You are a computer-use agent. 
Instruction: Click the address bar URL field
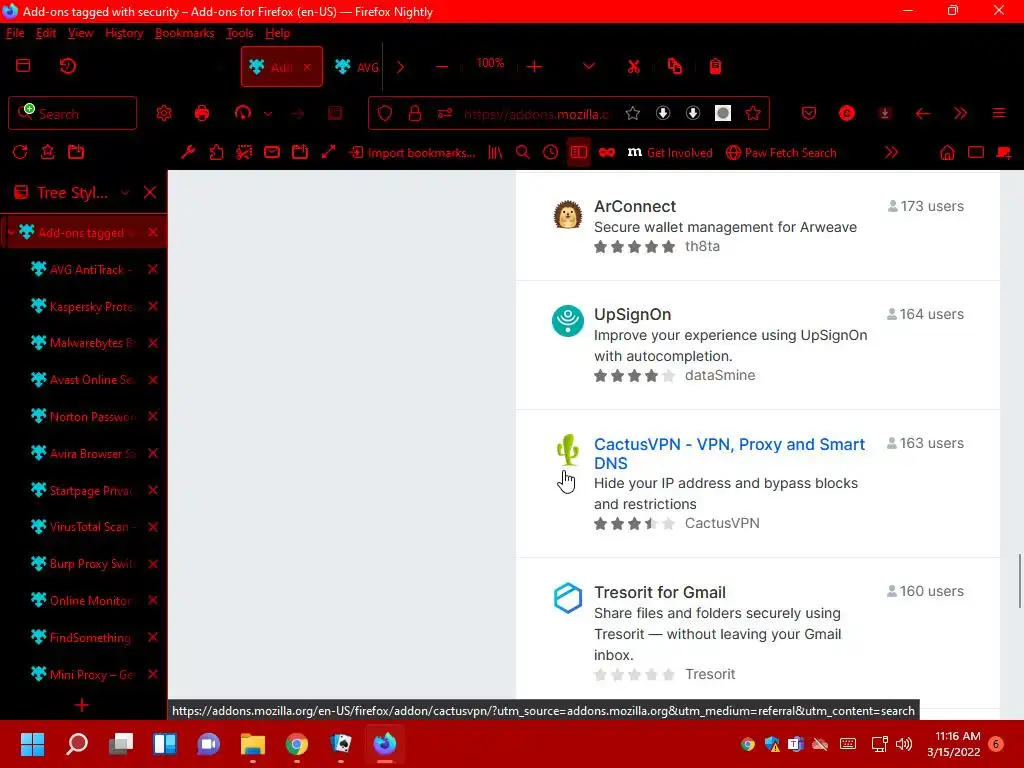point(537,114)
